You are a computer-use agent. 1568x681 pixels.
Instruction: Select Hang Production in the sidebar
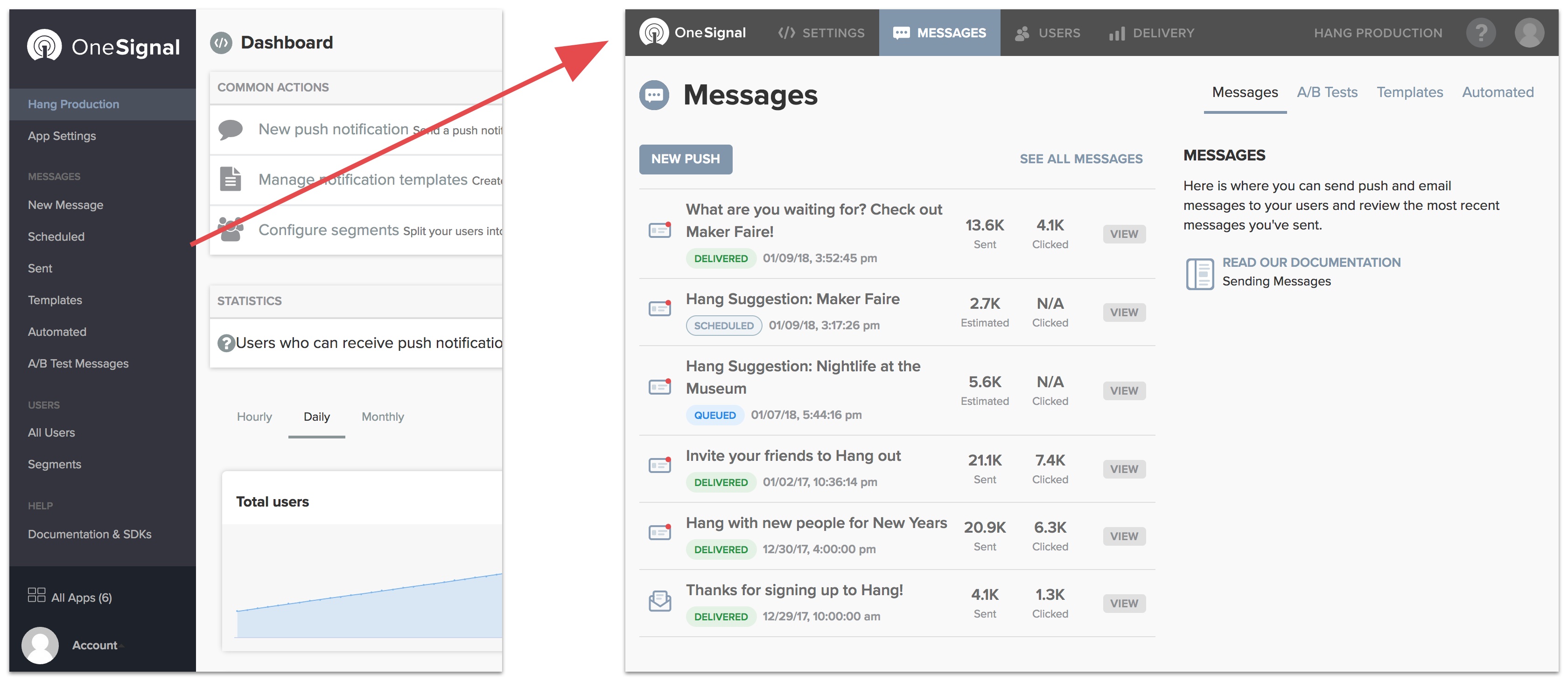pyautogui.click(x=102, y=104)
